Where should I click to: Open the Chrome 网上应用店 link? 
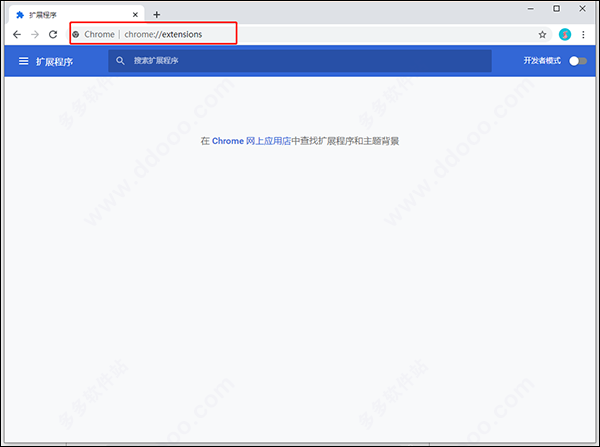pos(251,141)
